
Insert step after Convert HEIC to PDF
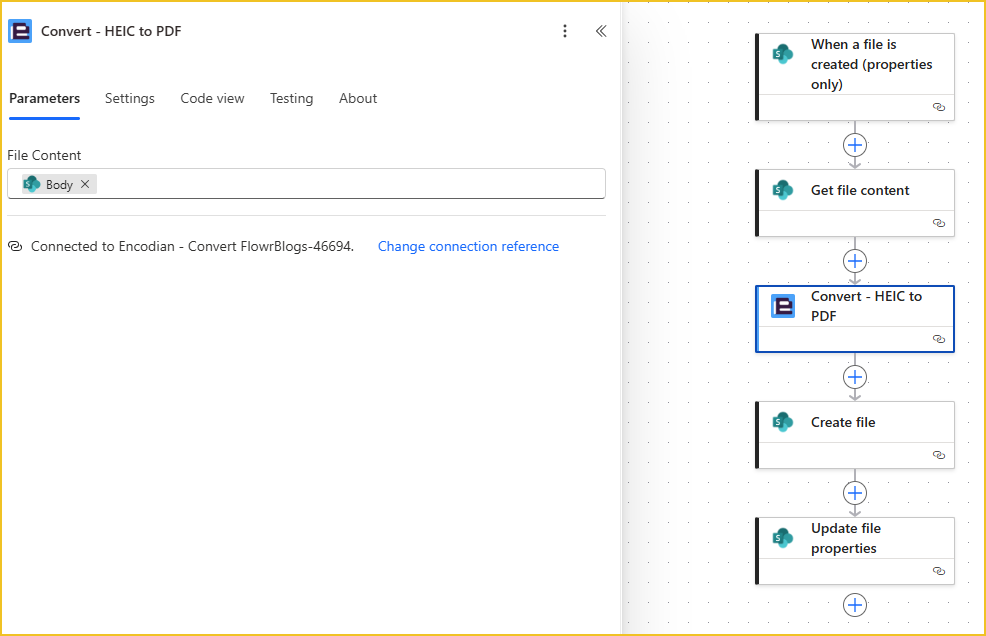(855, 377)
